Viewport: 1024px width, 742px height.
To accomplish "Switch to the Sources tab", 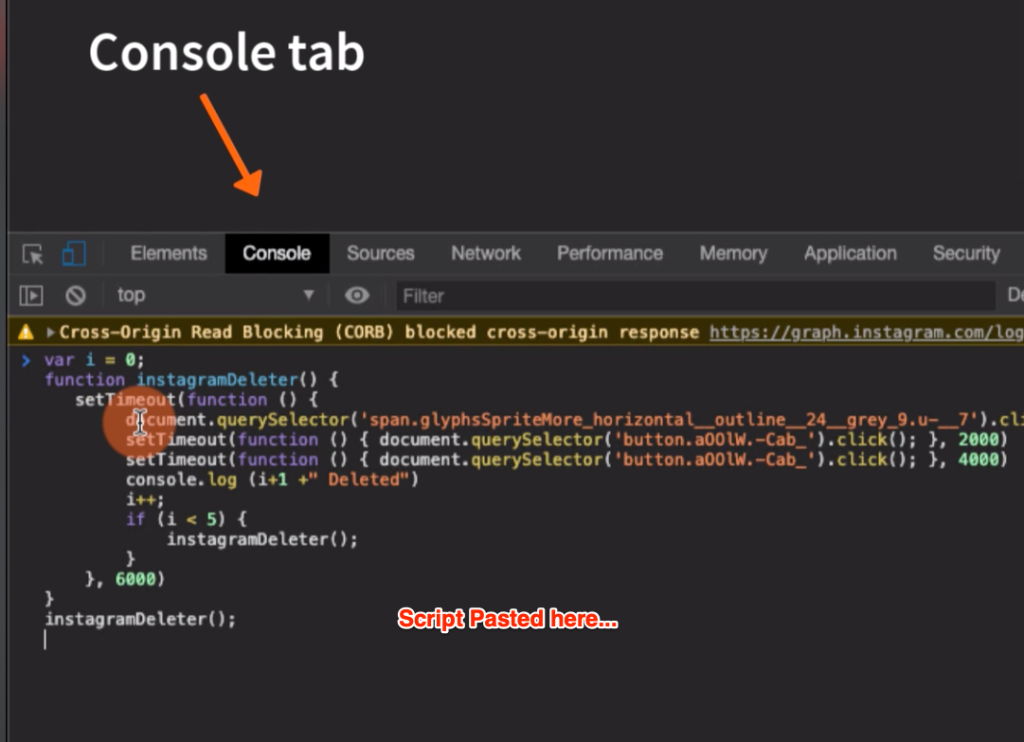I will pos(380,253).
